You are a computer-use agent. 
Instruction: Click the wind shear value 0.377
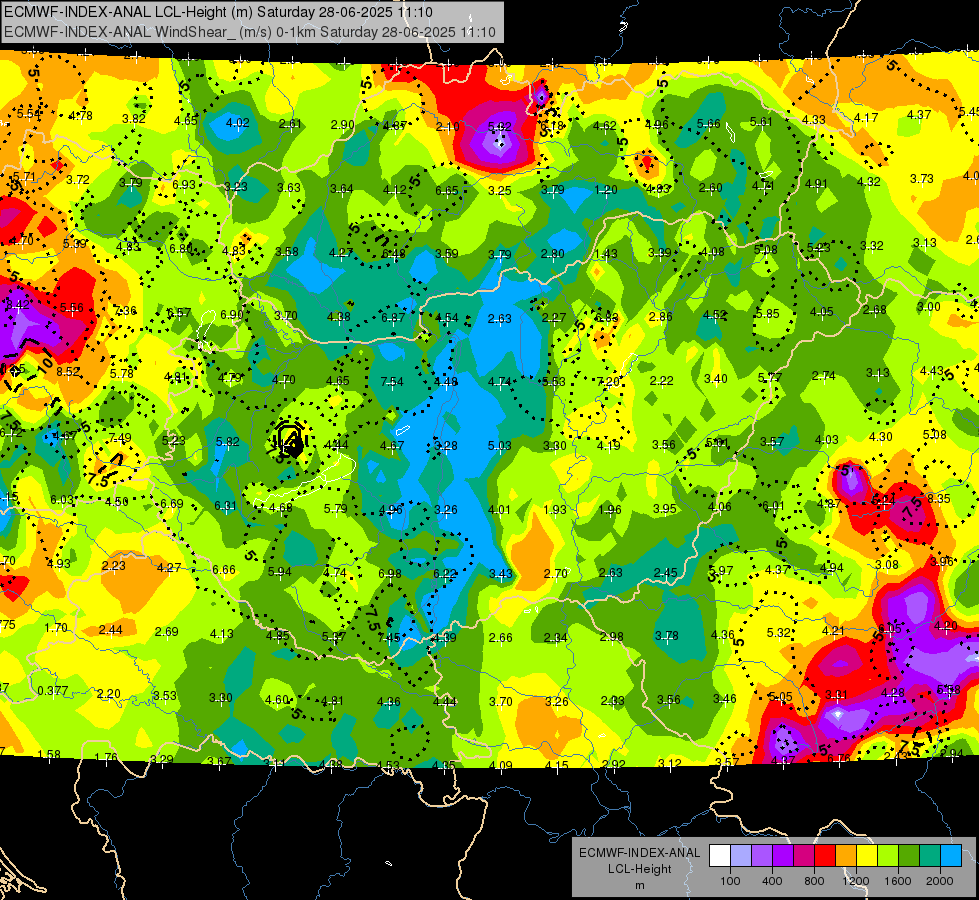[x=52, y=691]
